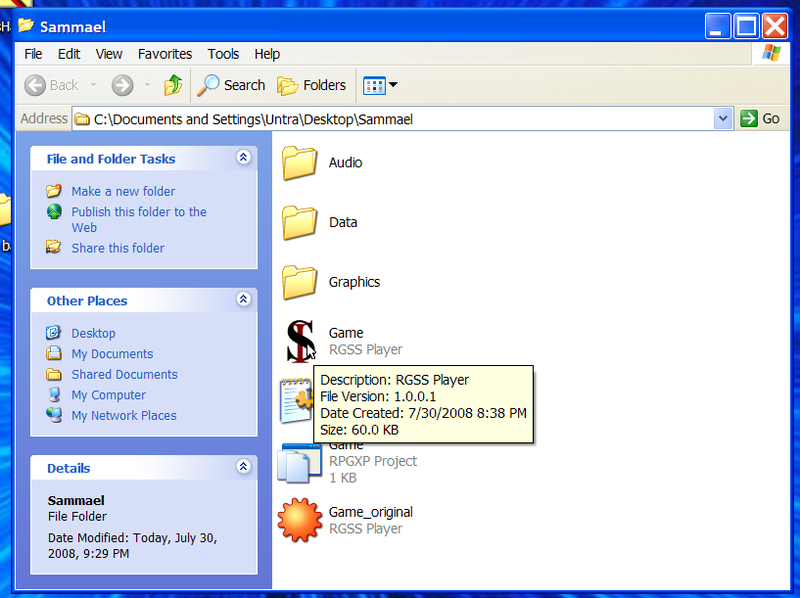800x598 pixels.
Task: Open the Tools menu
Action: click(223, 54)
